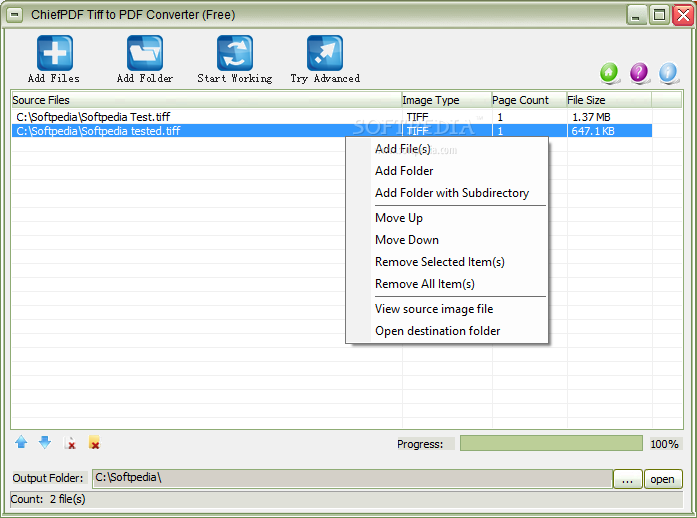Select row 'C:\Softpedia\Softpedia tested.tiff'
The height and width of the screenshot is (518, 697).
[x=332, y=131]
